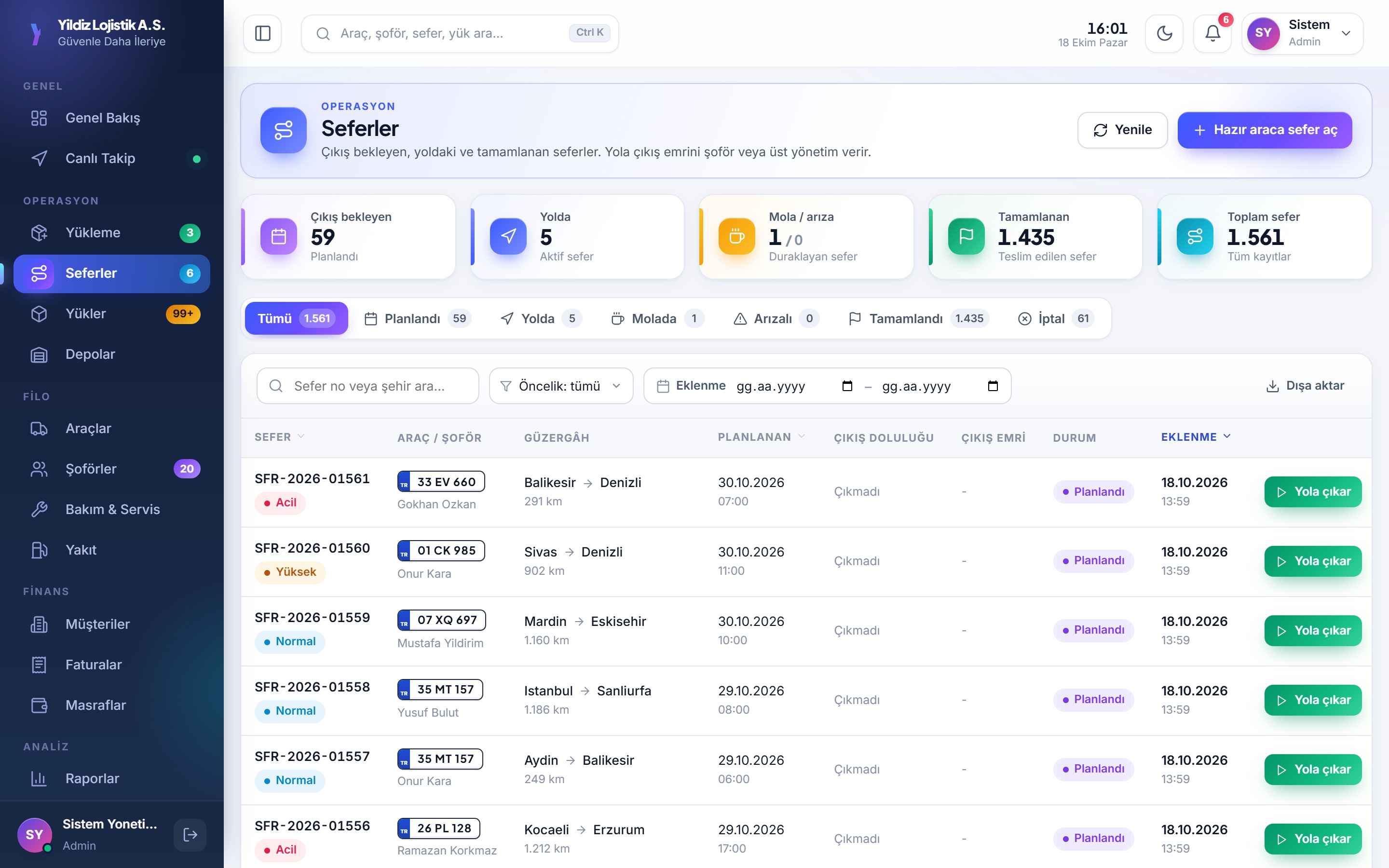Click the Bakım & Servis wrench icon

pyautogui.click(x=39, y=510)
